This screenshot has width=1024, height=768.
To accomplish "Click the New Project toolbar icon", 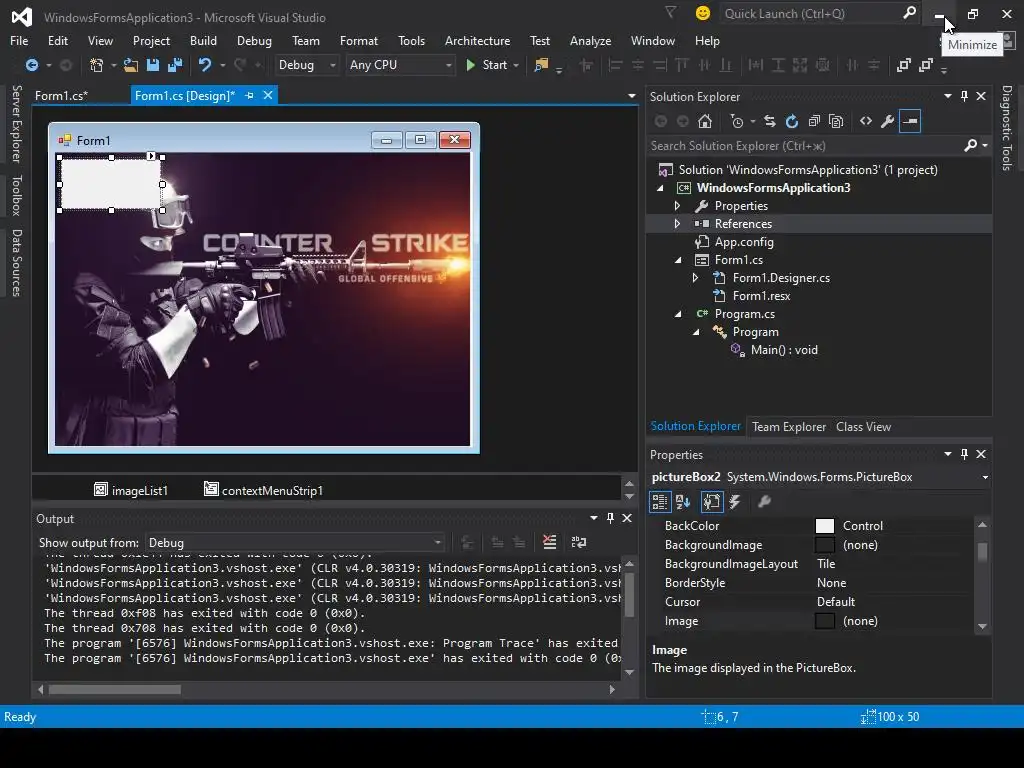I will point(97,65).
